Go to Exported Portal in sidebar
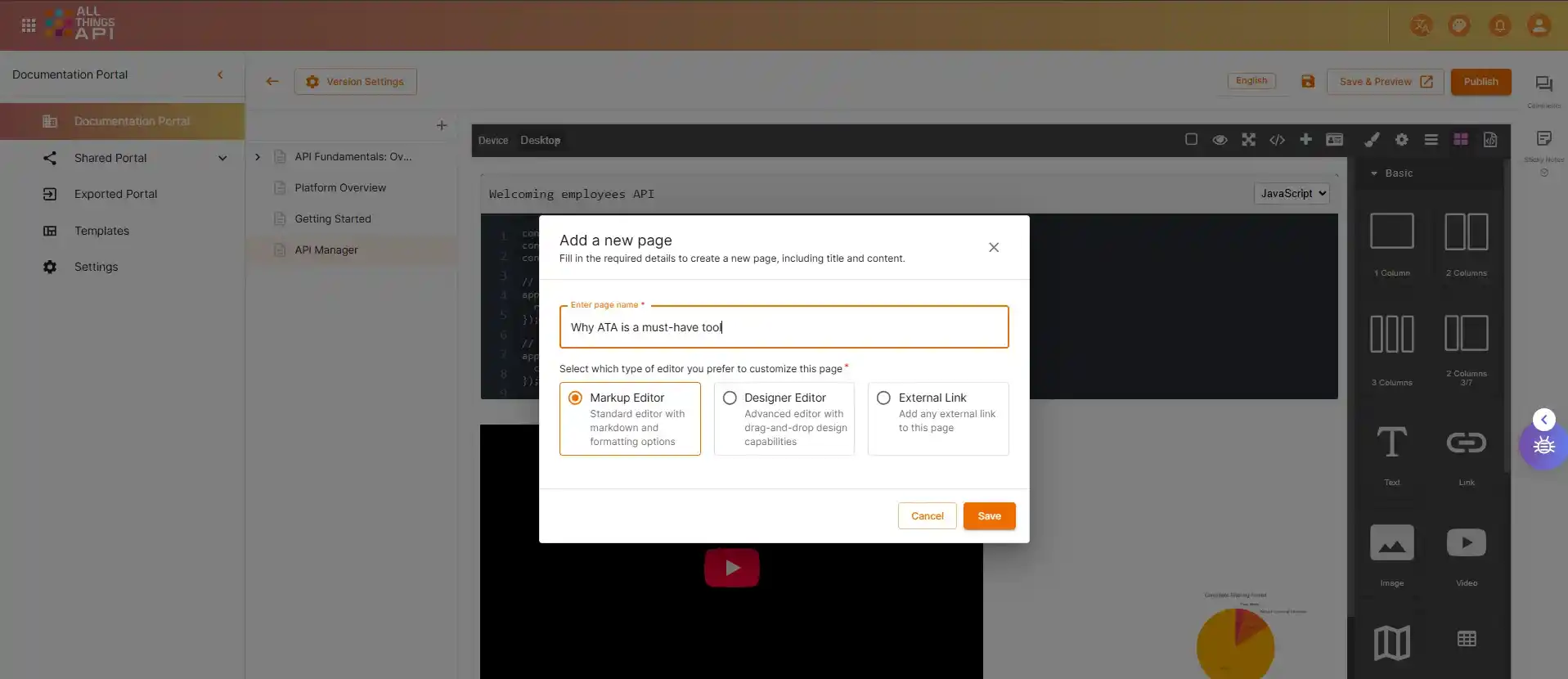1568x679 pixels. 115,194
